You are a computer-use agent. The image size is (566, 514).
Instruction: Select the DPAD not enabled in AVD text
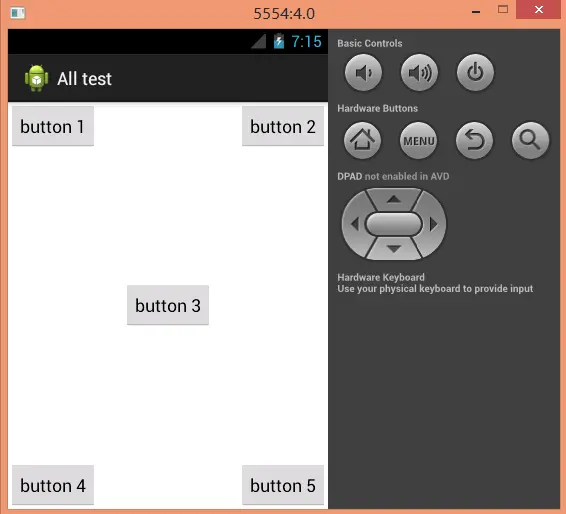point(393,176)
